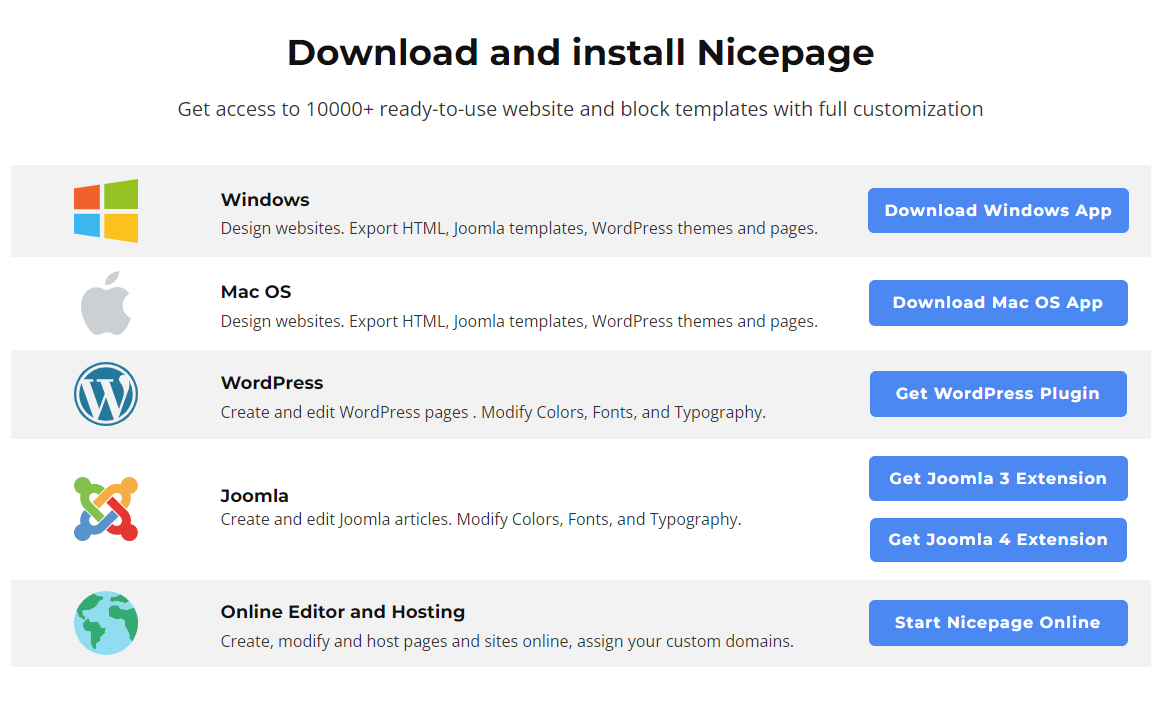Click the Windows logo icon
The width and height of the screenshot is (1167, 701).
coord(106,211)
